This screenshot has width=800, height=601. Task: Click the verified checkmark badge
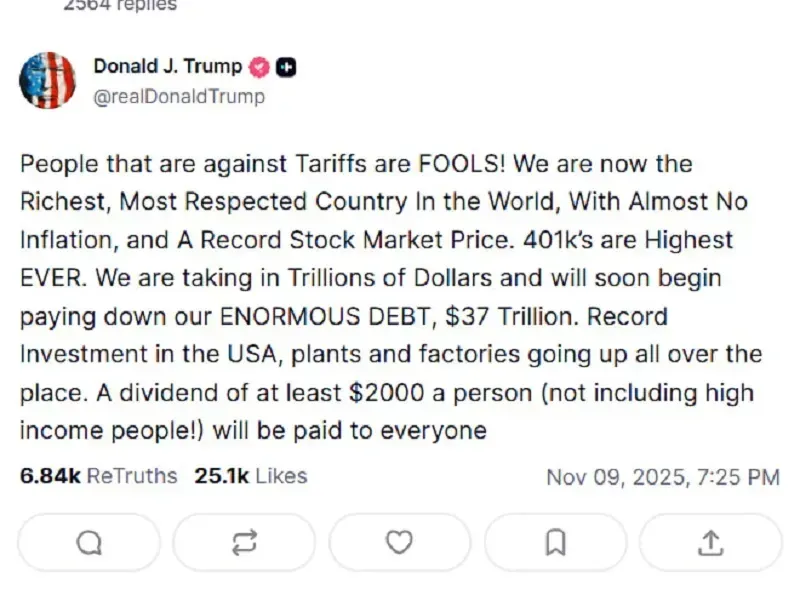point(259,67)
